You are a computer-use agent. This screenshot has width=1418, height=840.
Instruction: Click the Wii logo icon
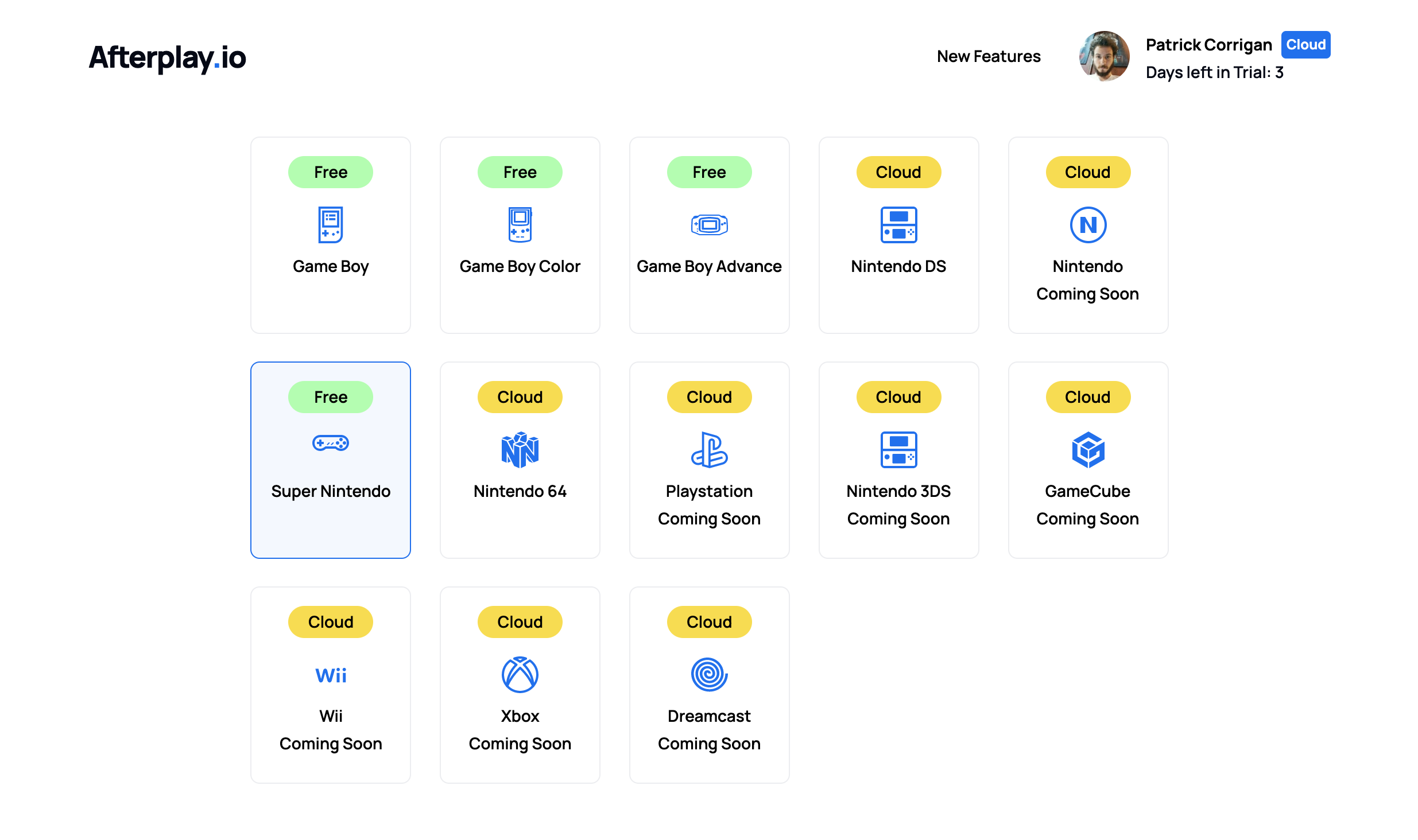tap(331, 675)
